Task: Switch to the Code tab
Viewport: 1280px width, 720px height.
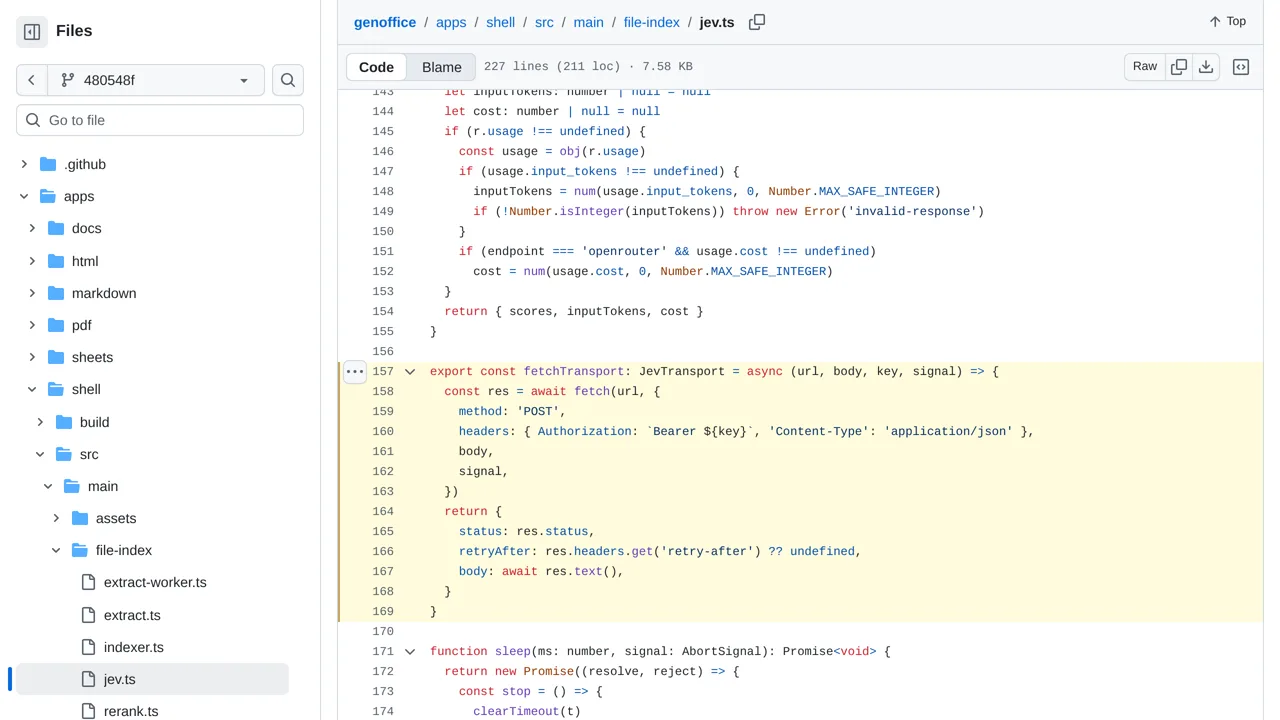Action: coord(377,67)
